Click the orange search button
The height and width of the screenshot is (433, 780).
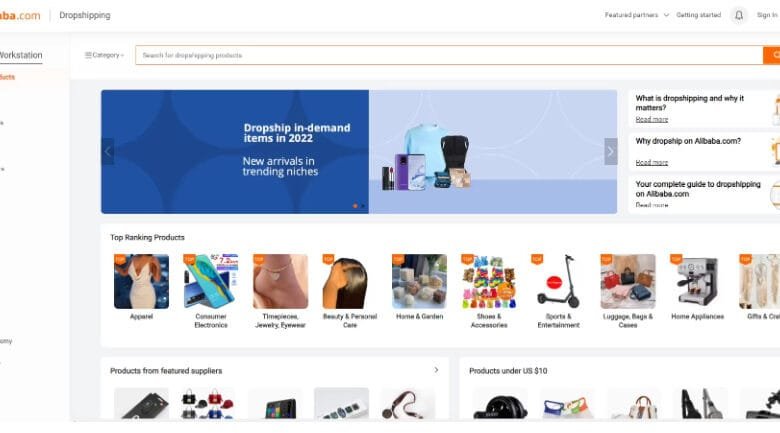pyautogui.click(x=771, y=55)
